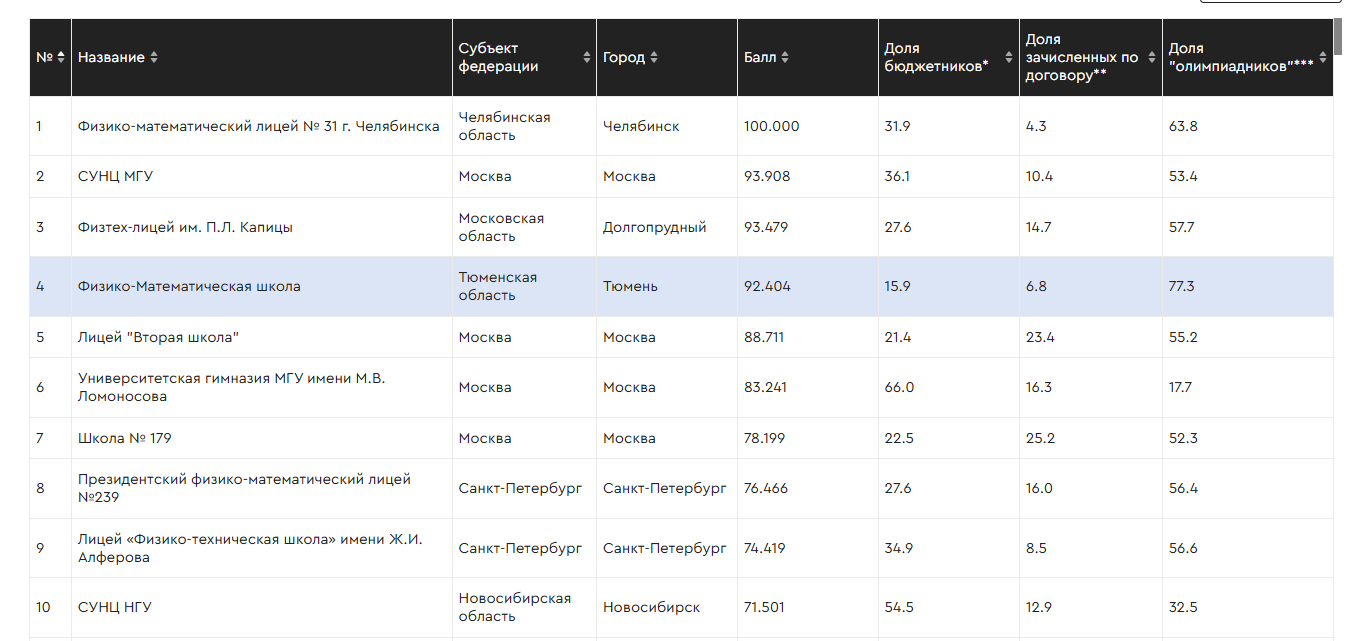Select the СУНЦ НГУ school name
This screenshot has width=1348, height=641.
[x=115, y=607]
